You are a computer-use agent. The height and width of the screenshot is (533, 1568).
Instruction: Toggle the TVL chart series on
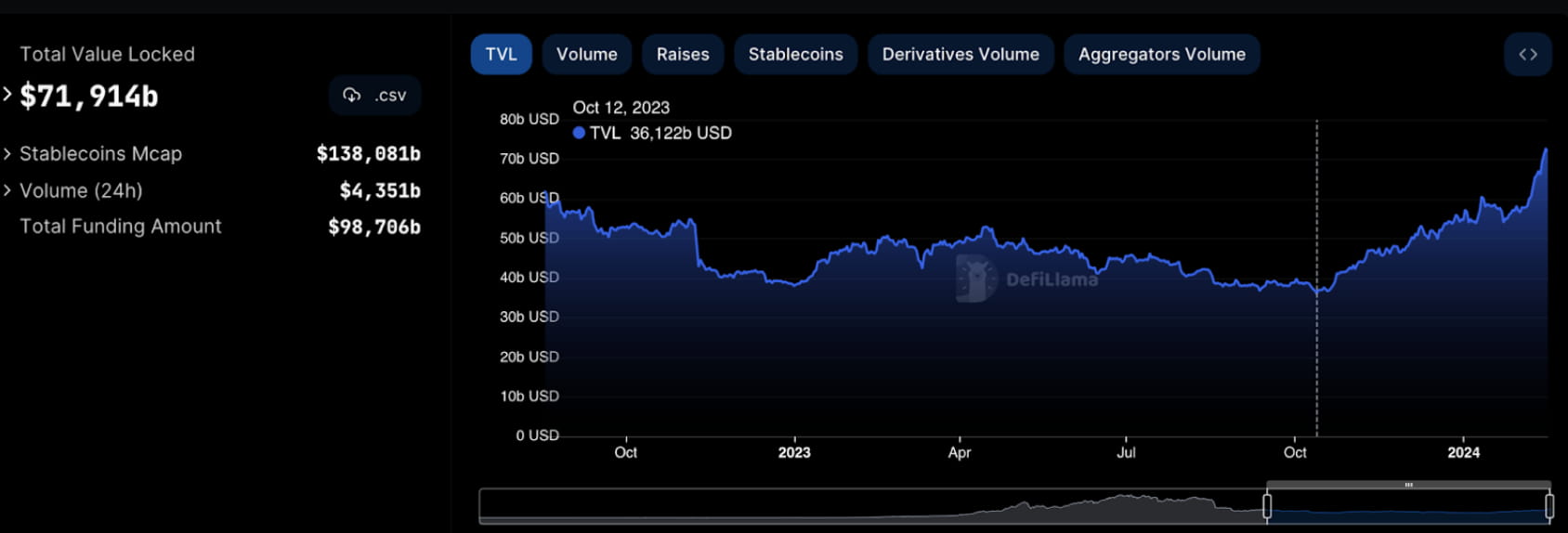[501, 55]
